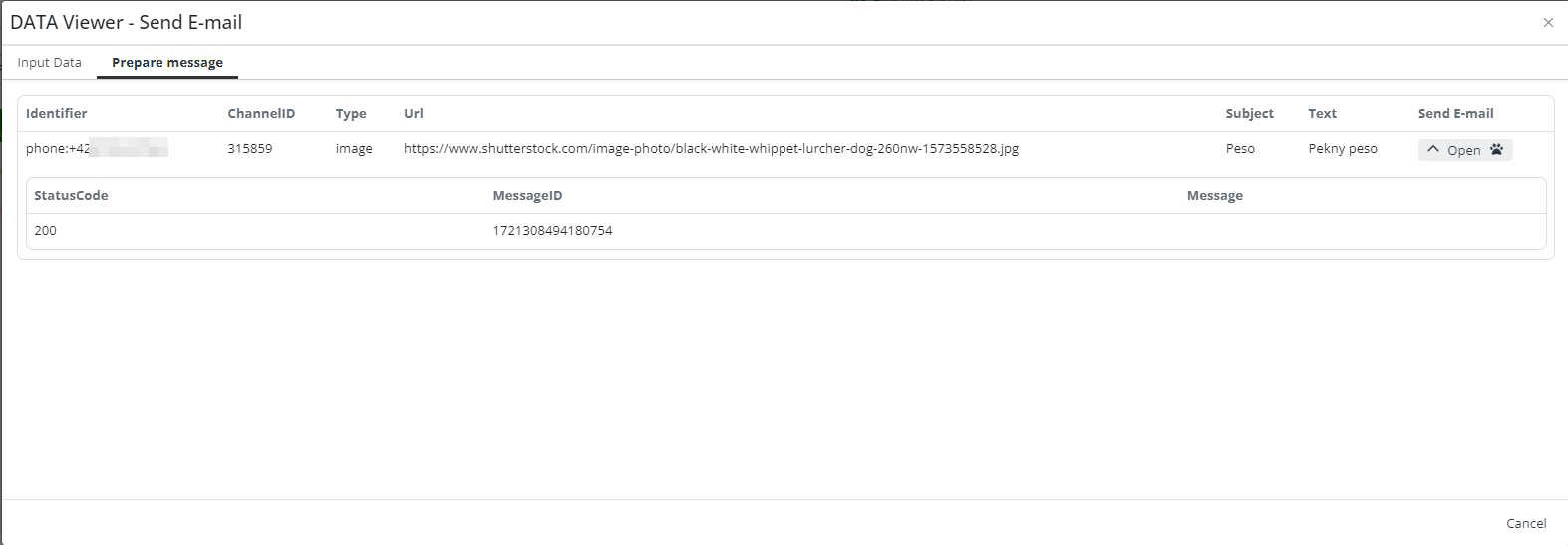1568x545 pixels.
Task: Click the Url column header
Action: tap(414, 114)
